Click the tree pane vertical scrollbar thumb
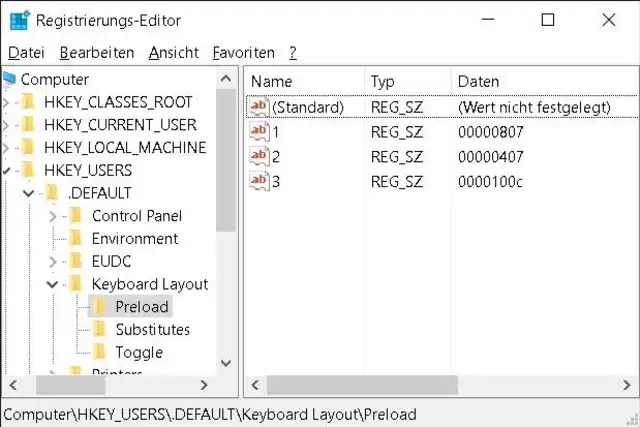640x427 pixels. 226,160
